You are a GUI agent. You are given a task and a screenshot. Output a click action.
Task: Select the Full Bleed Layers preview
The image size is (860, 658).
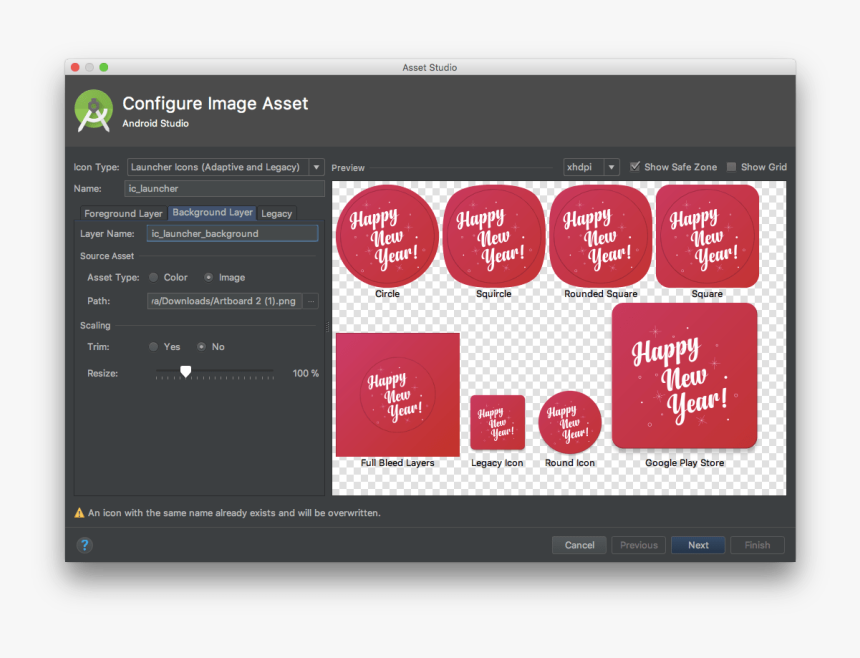click(397, 395)
